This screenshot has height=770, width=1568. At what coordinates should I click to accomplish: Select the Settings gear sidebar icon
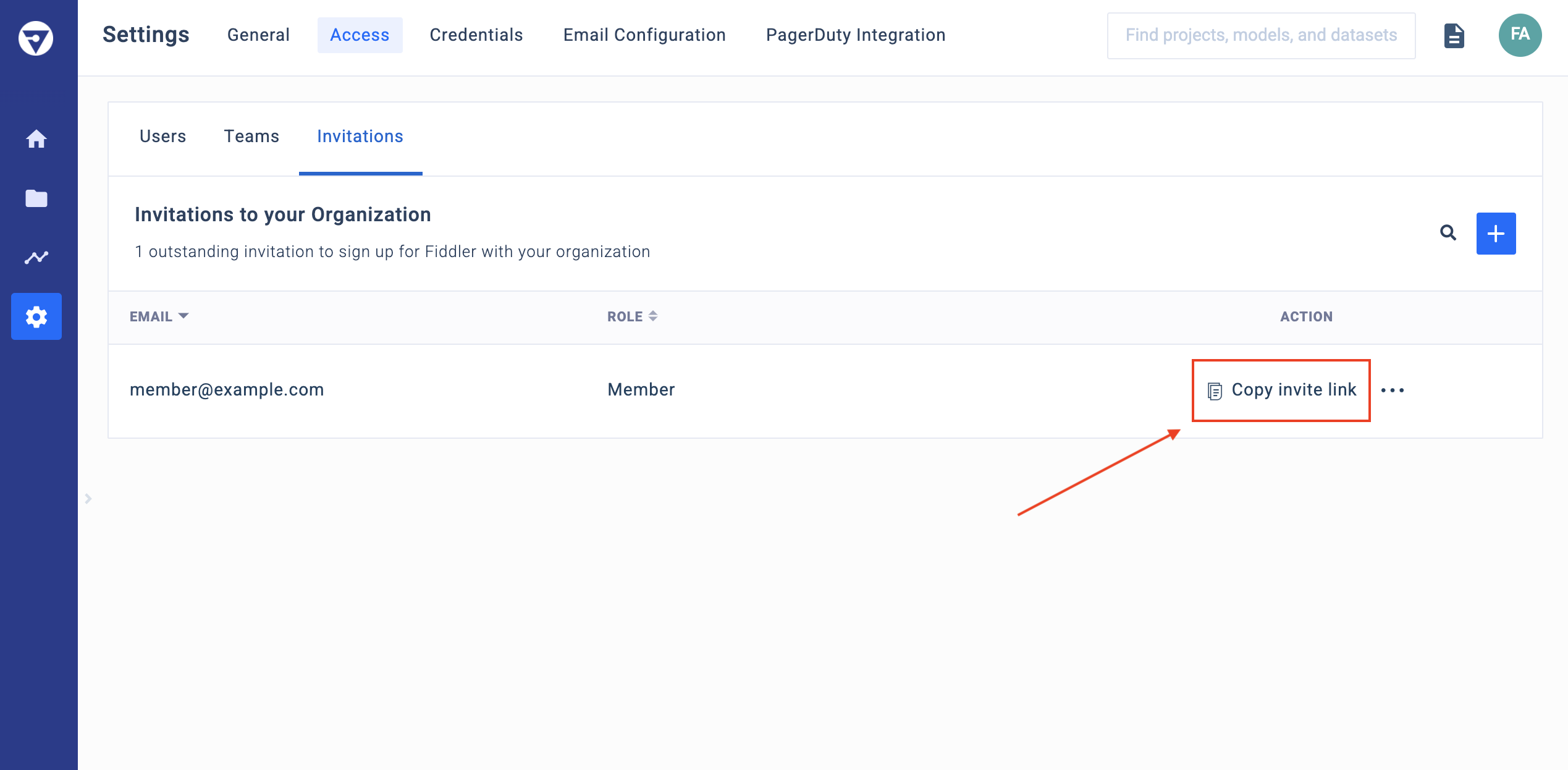click(x=36, y=316)
